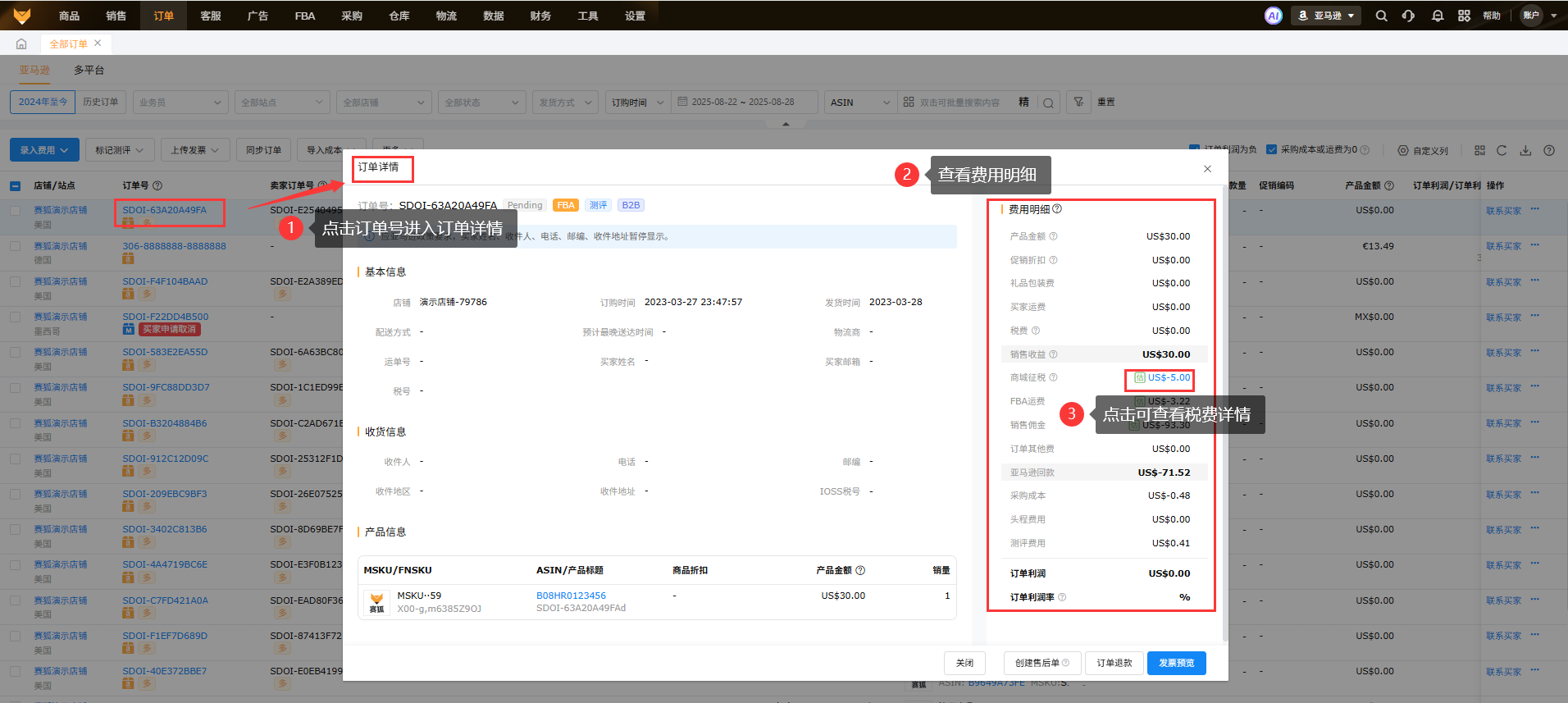Toggle checkbox for order SDOI-9FC88DD3D7

pos(15,387)
